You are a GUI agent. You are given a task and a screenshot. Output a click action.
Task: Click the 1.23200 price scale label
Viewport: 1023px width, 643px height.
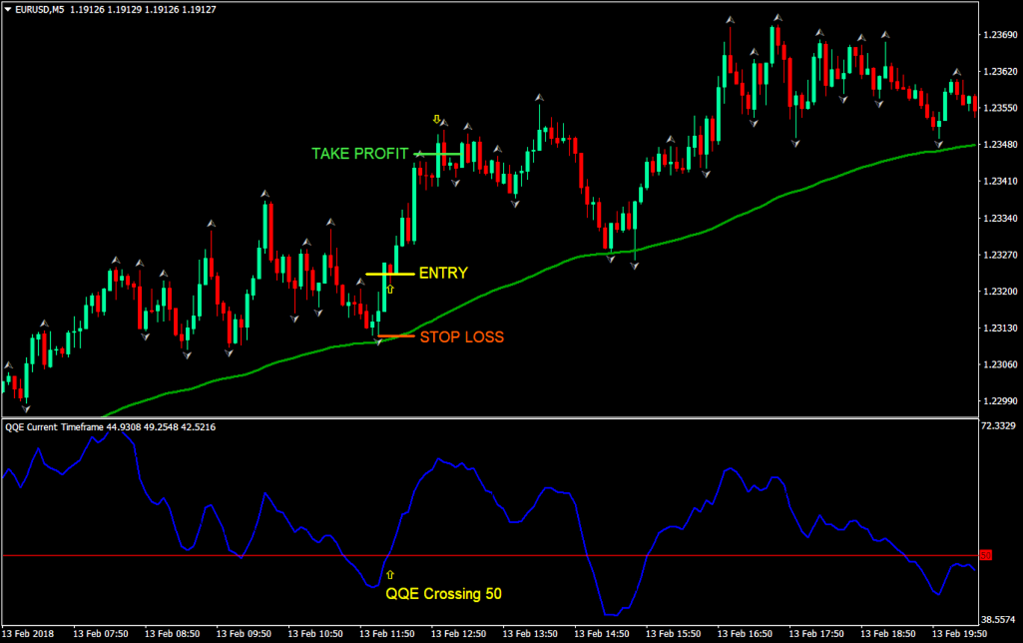point(1000,291)
